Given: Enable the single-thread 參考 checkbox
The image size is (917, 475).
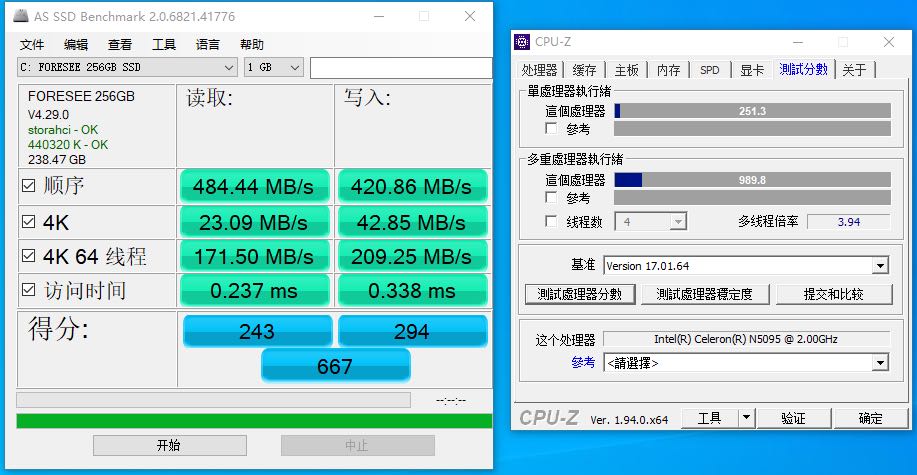Looking at the screenshot, I should [x=551, y=129].
